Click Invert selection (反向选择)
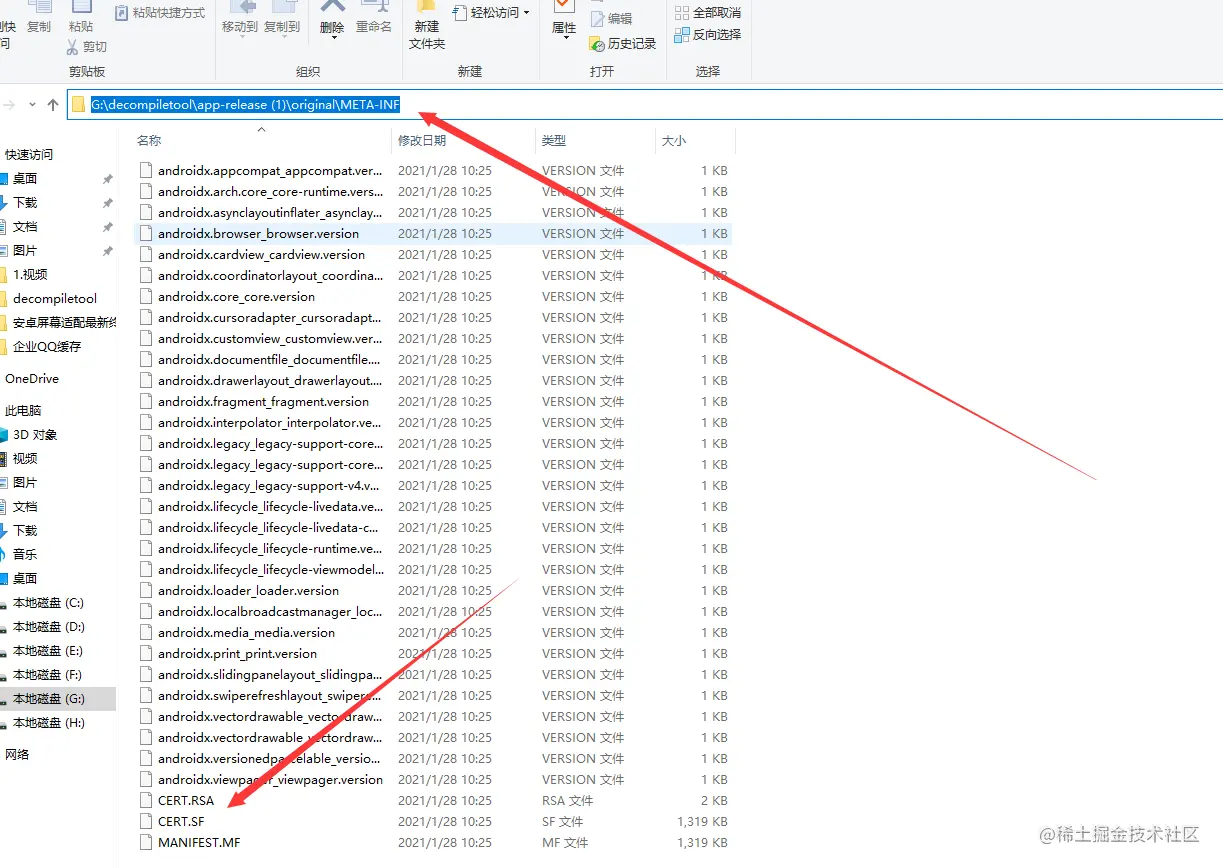1223x868 pixels. [708, 34]
